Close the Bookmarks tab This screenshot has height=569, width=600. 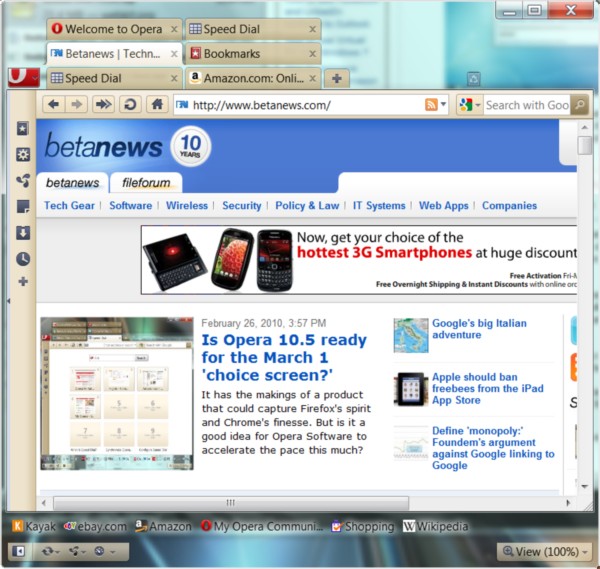coord(313,54)
